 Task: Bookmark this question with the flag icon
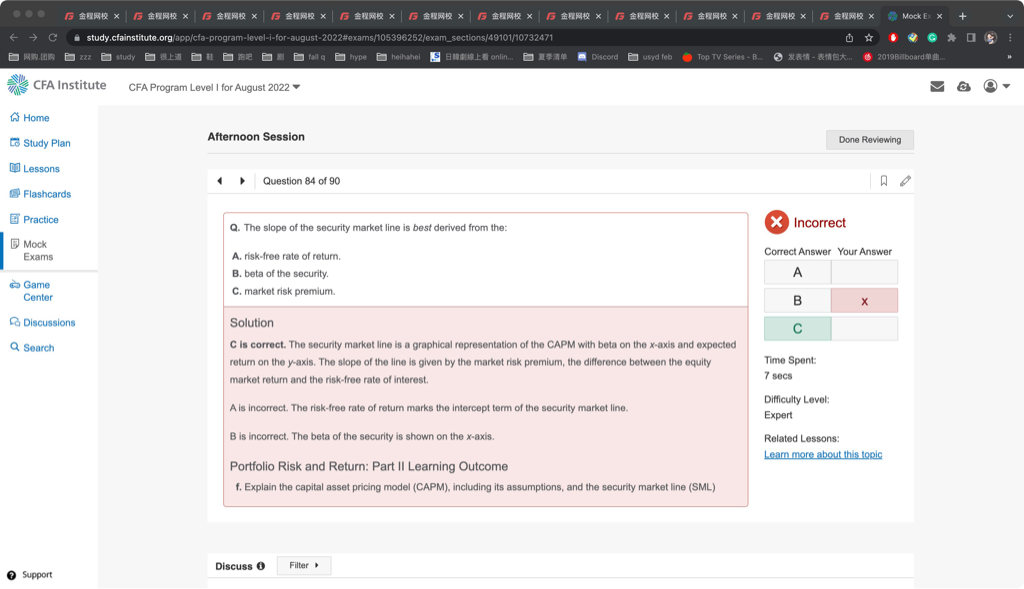[884, 181]
